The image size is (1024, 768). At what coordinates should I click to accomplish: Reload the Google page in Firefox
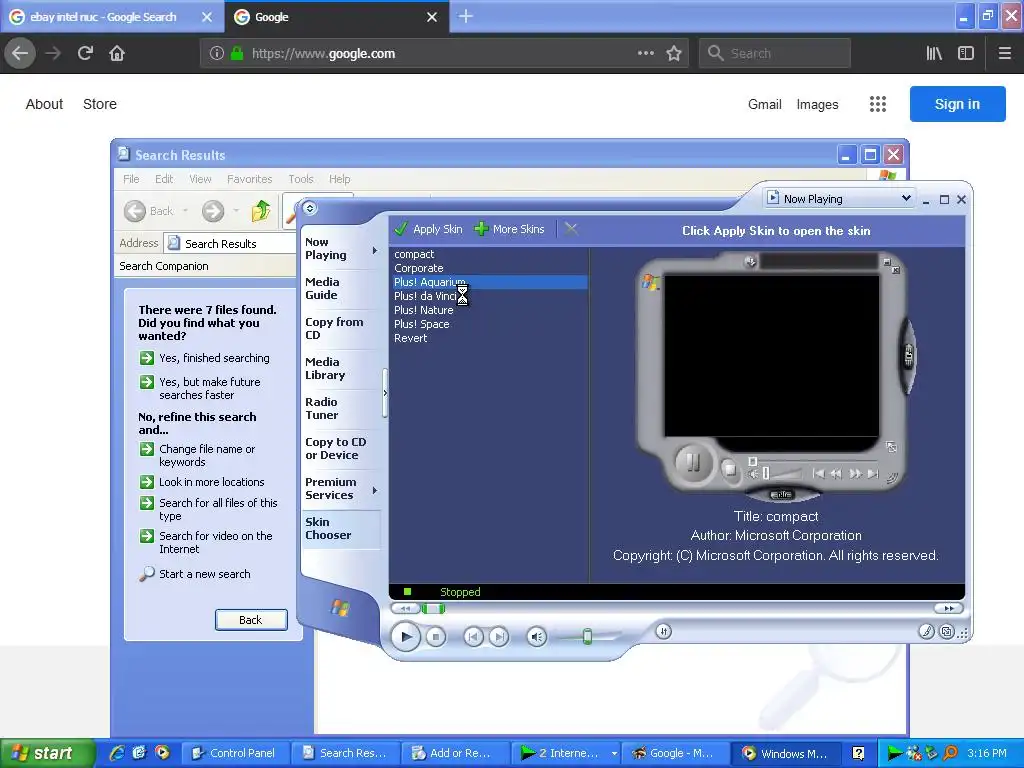click(x=85, y=53)
